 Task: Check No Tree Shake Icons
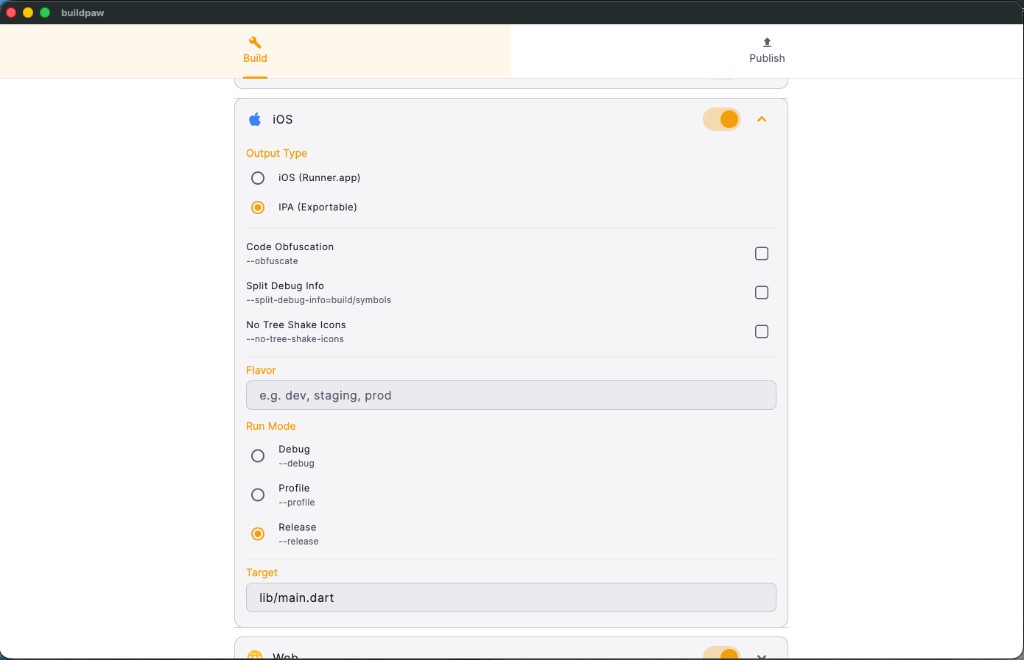click(x=761, y=331)
